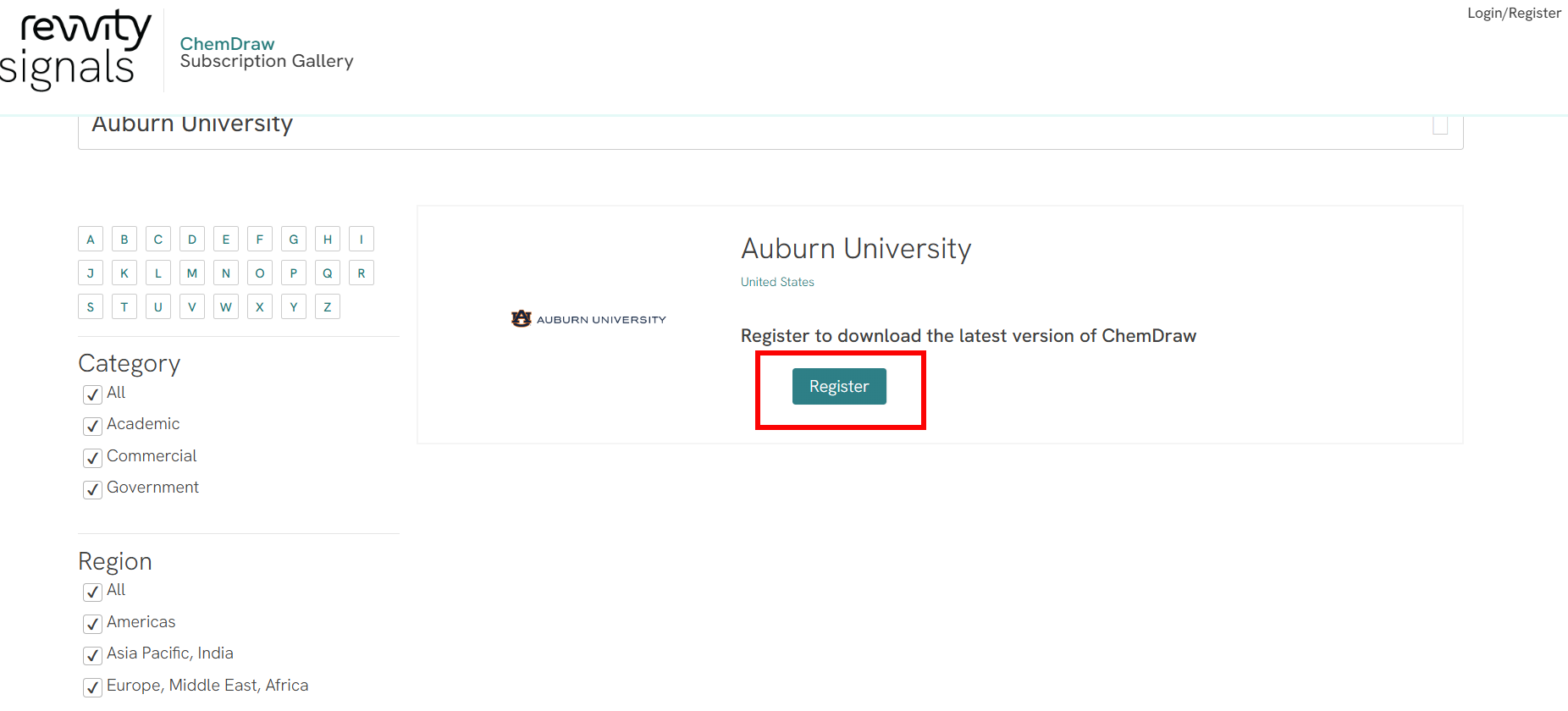Screen dimensions: 1568x711
Task: Uncheck the Commercial category filter
Action: [92, 457]
